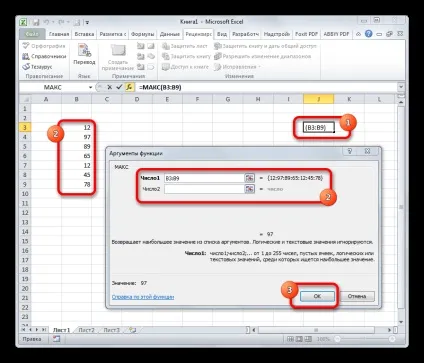
Task: Switch to Normal view in the status bar
Action: pyautogui.click(x=290, y=339)
